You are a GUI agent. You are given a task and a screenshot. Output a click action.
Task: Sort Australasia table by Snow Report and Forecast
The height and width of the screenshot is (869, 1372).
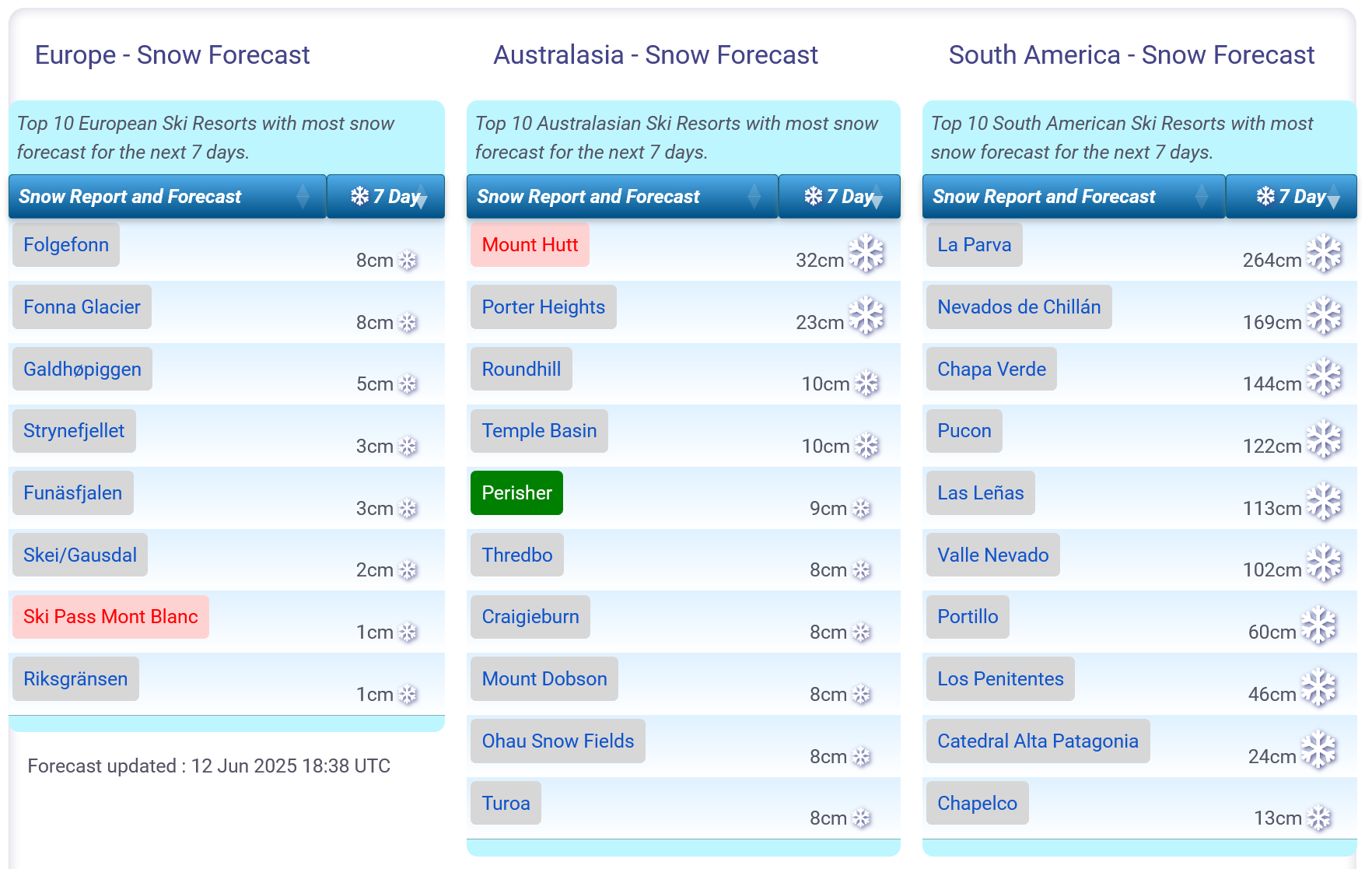(622, 196)
